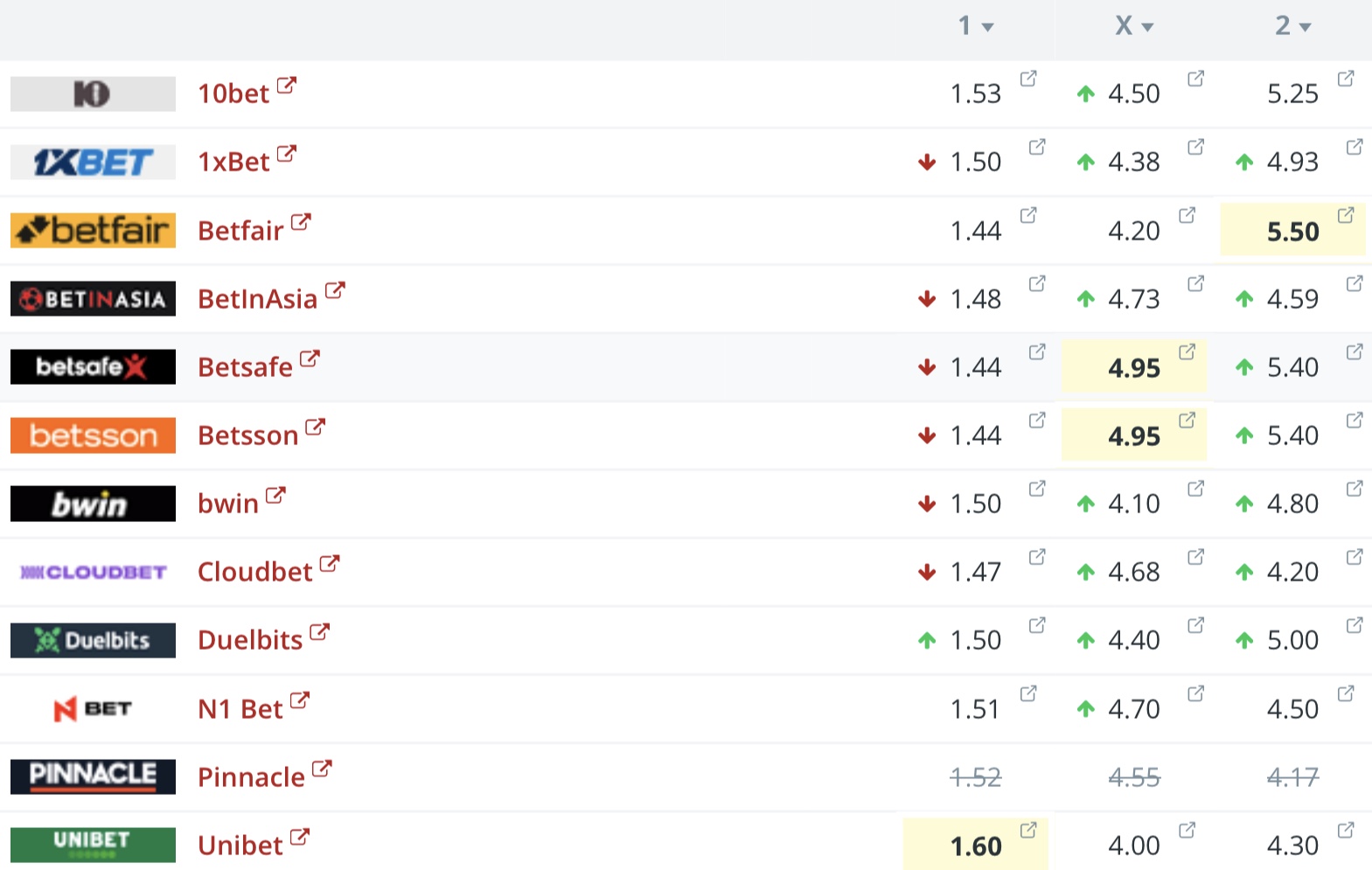
Task: Follow the N1 Bet name link
Action: click(240, 708)
